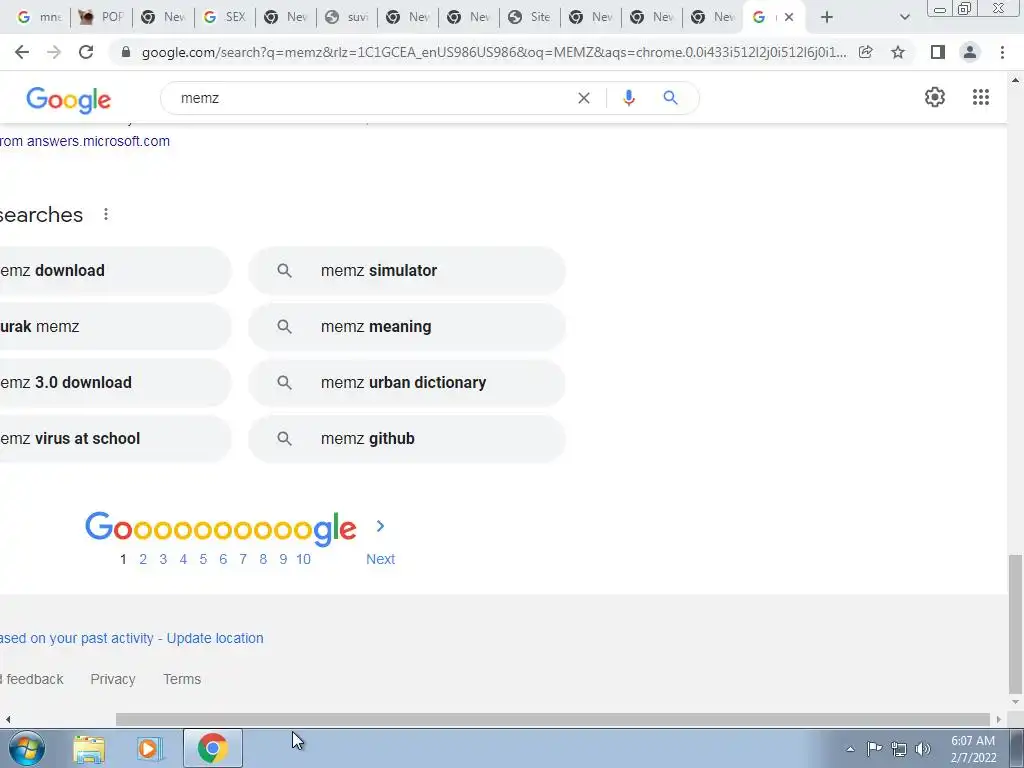Screen dimensions: 1024x768
Task: Open the Chrome three-dot menu
Action: pos(1002,52)
